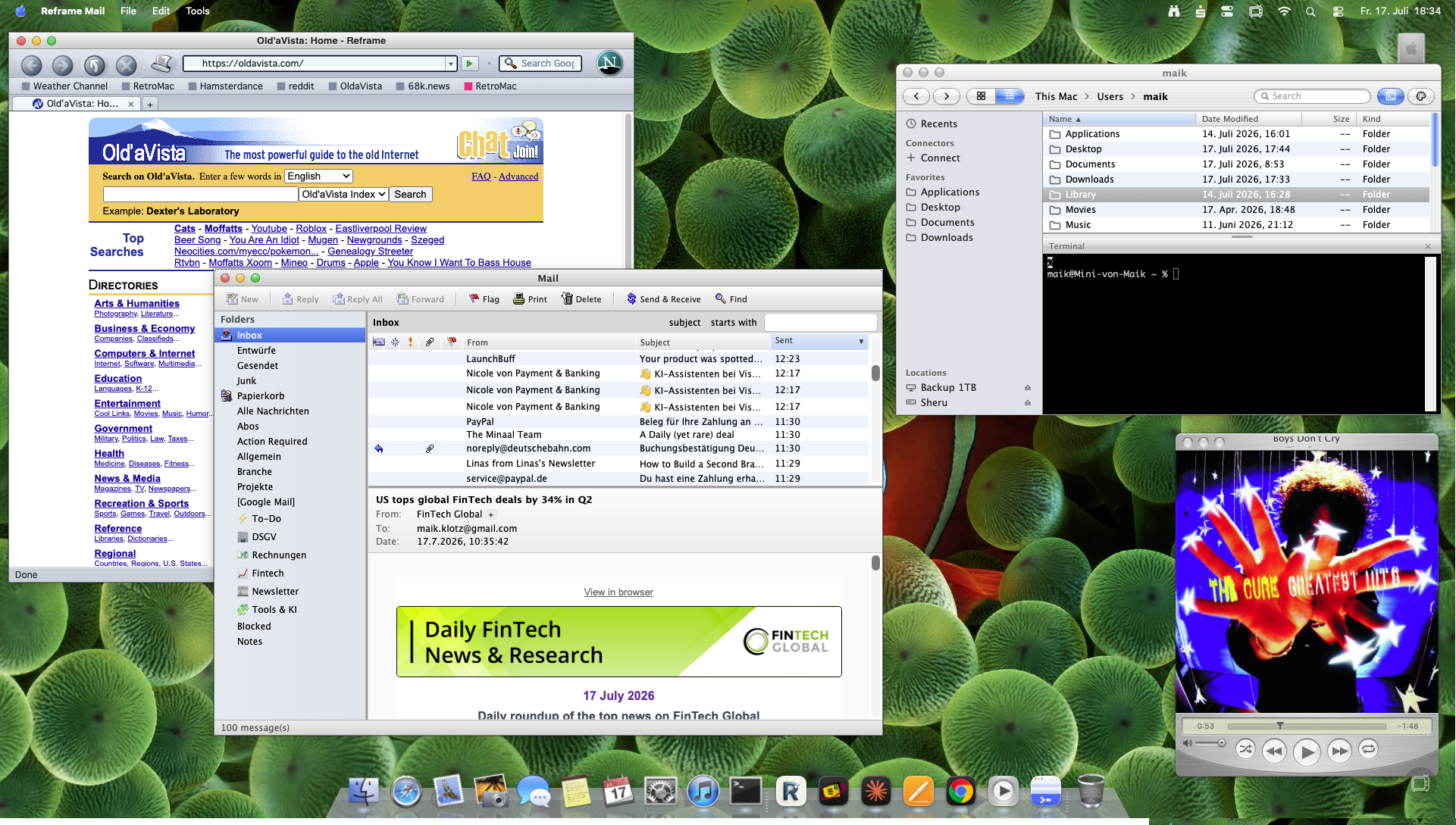Click the green Go arrow beside the URL

[470, 64]
